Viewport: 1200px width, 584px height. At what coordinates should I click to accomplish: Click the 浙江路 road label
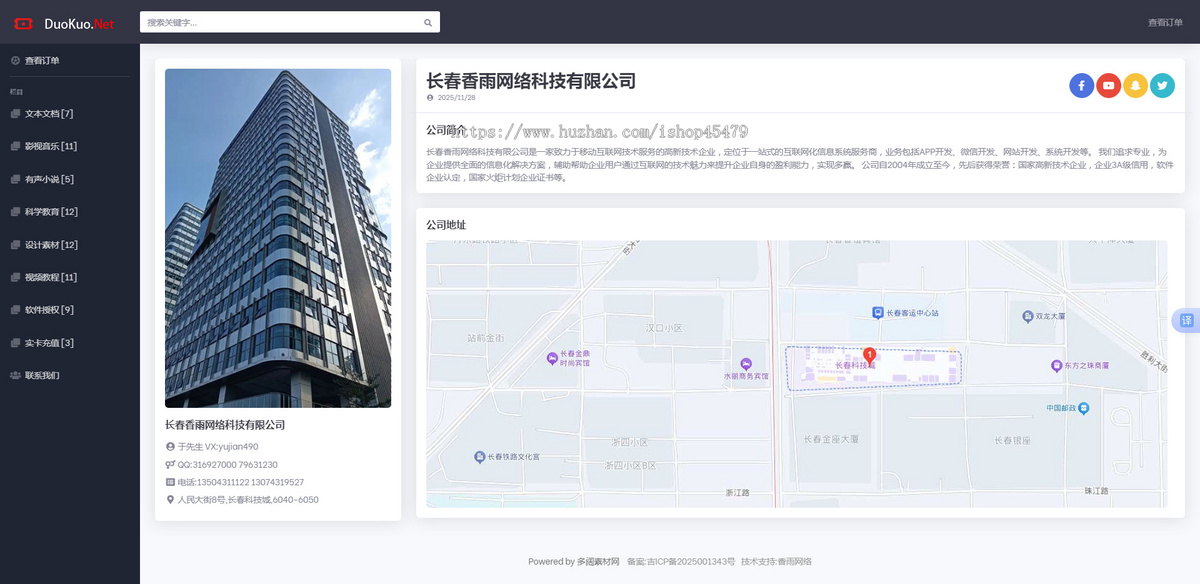pyautogui.click(x=737, y=493)
